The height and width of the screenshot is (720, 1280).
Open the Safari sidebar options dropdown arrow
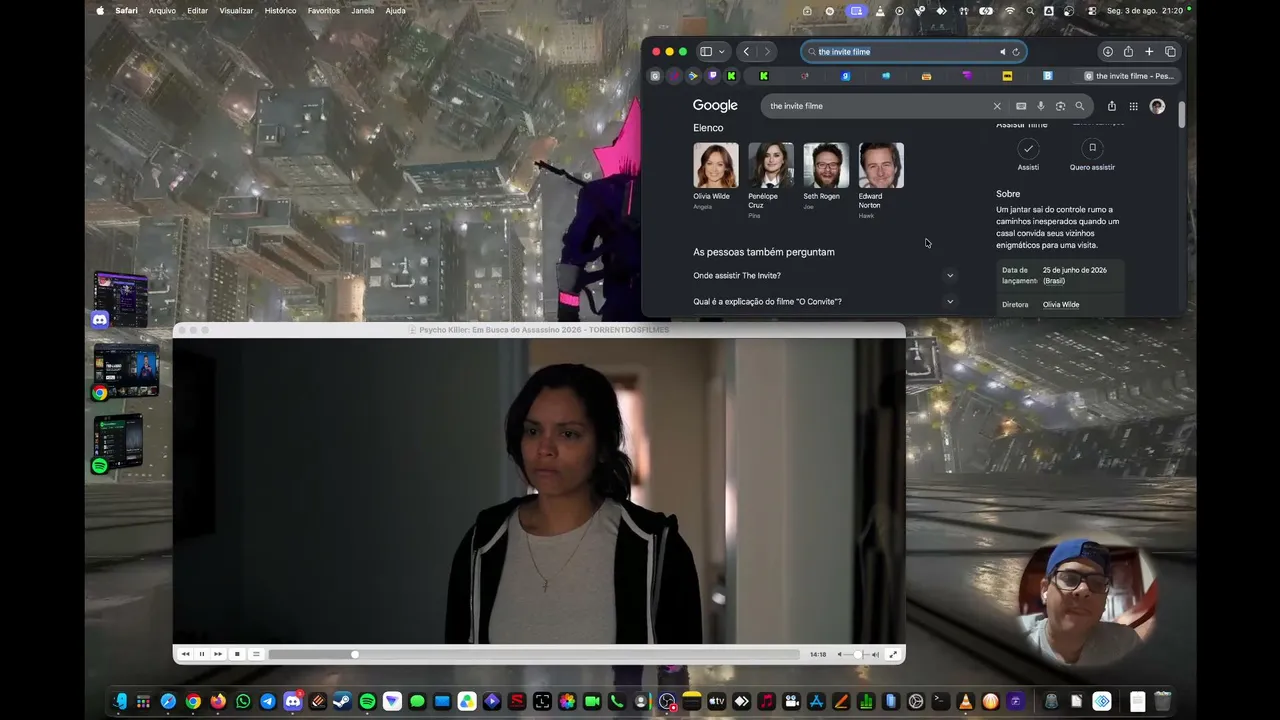(x=721, y=52)
